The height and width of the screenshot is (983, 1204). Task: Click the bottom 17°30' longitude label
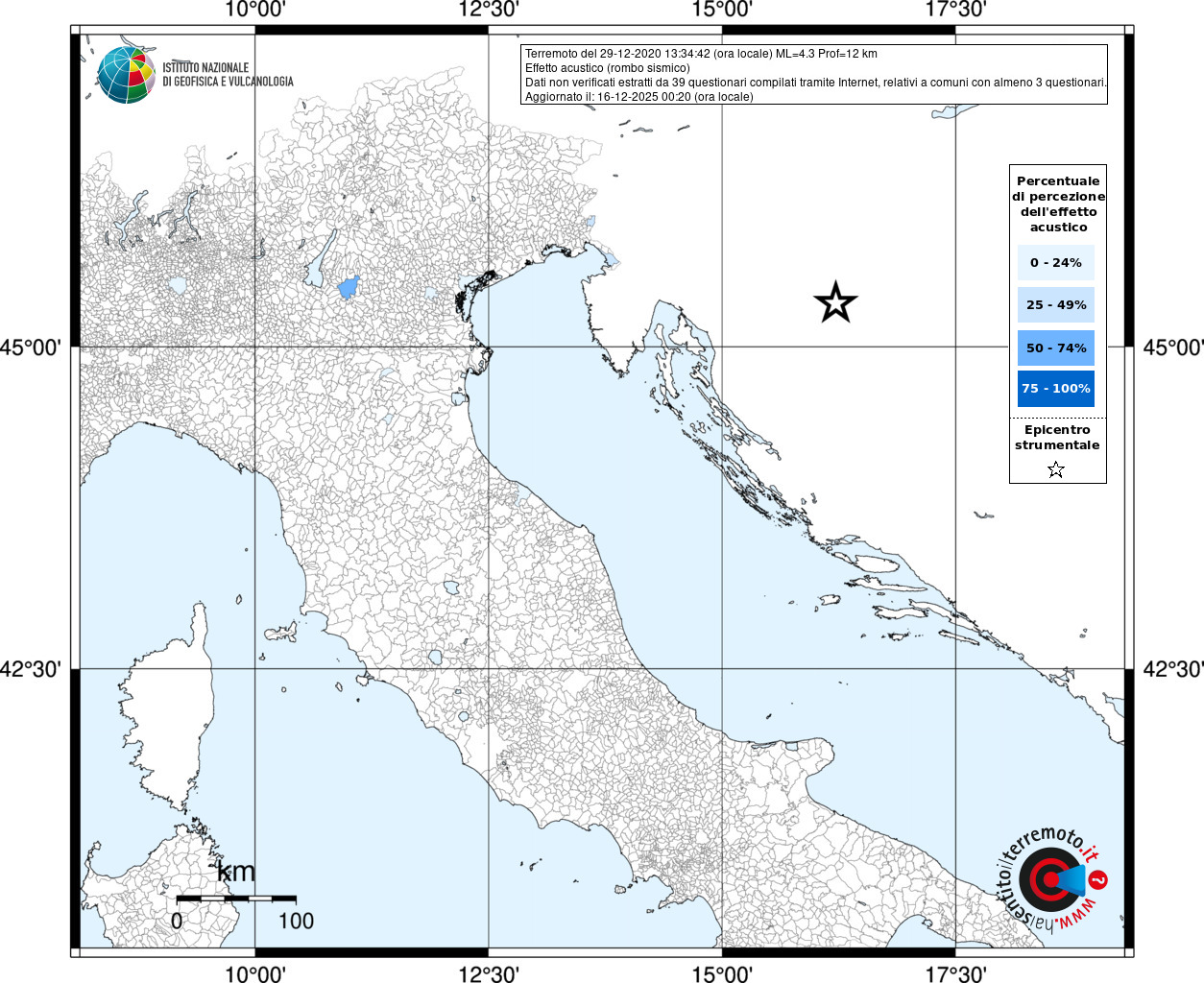click(x=956, y=973)
